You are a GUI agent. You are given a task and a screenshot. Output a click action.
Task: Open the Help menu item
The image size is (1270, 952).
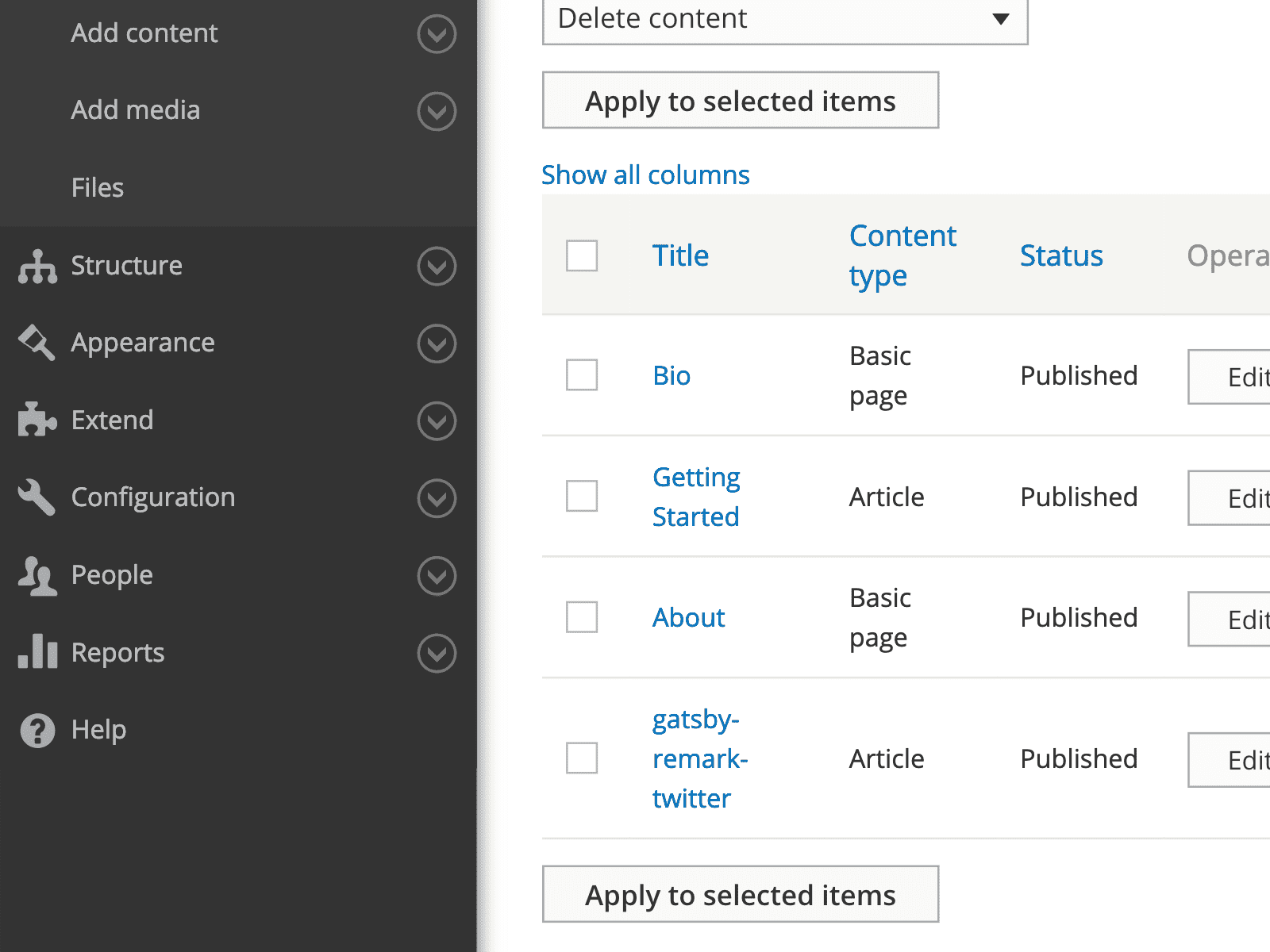tap(98, 730)
